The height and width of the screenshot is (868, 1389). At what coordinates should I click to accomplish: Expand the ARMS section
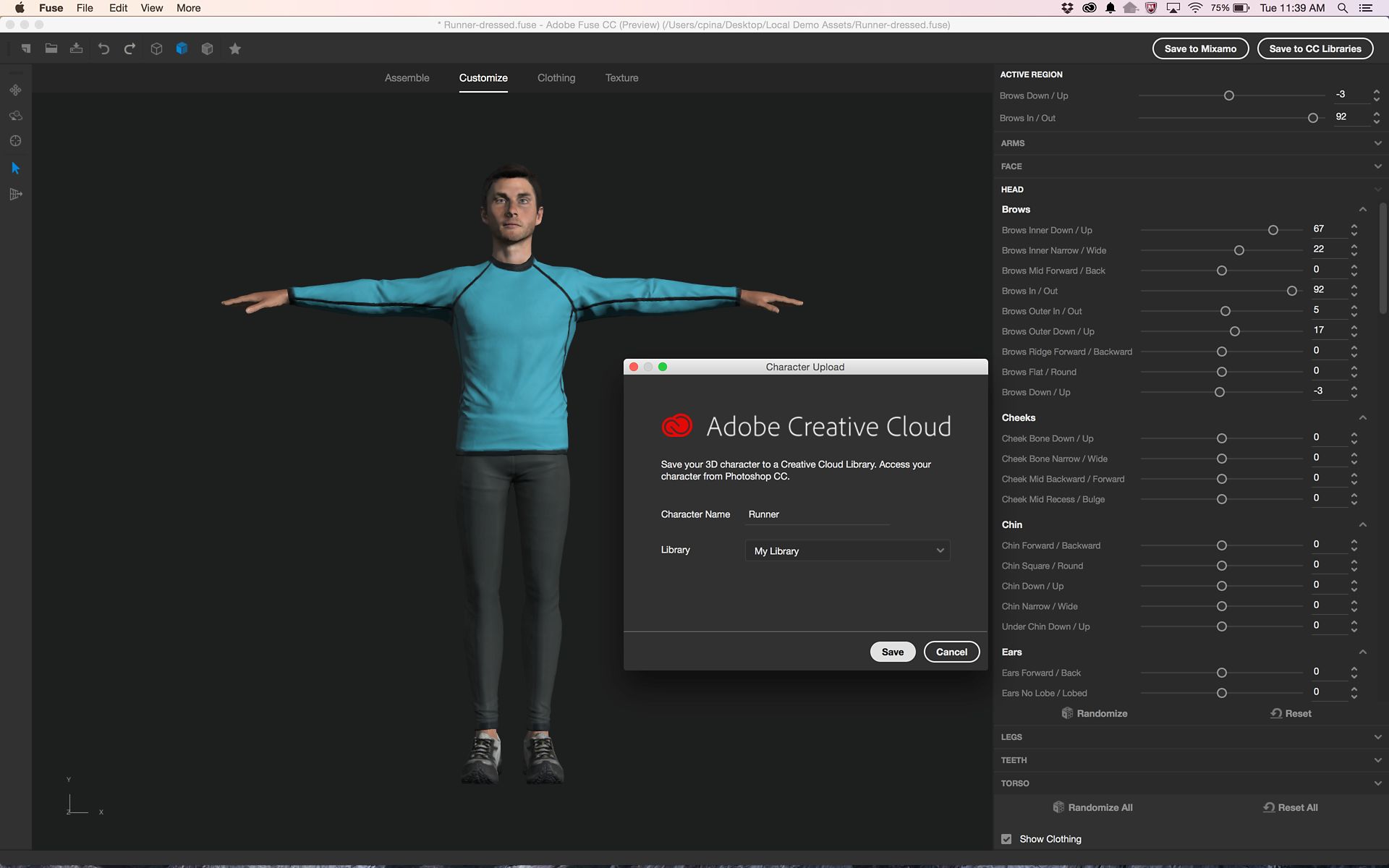pyautogui.click(x=1377, y=143)
